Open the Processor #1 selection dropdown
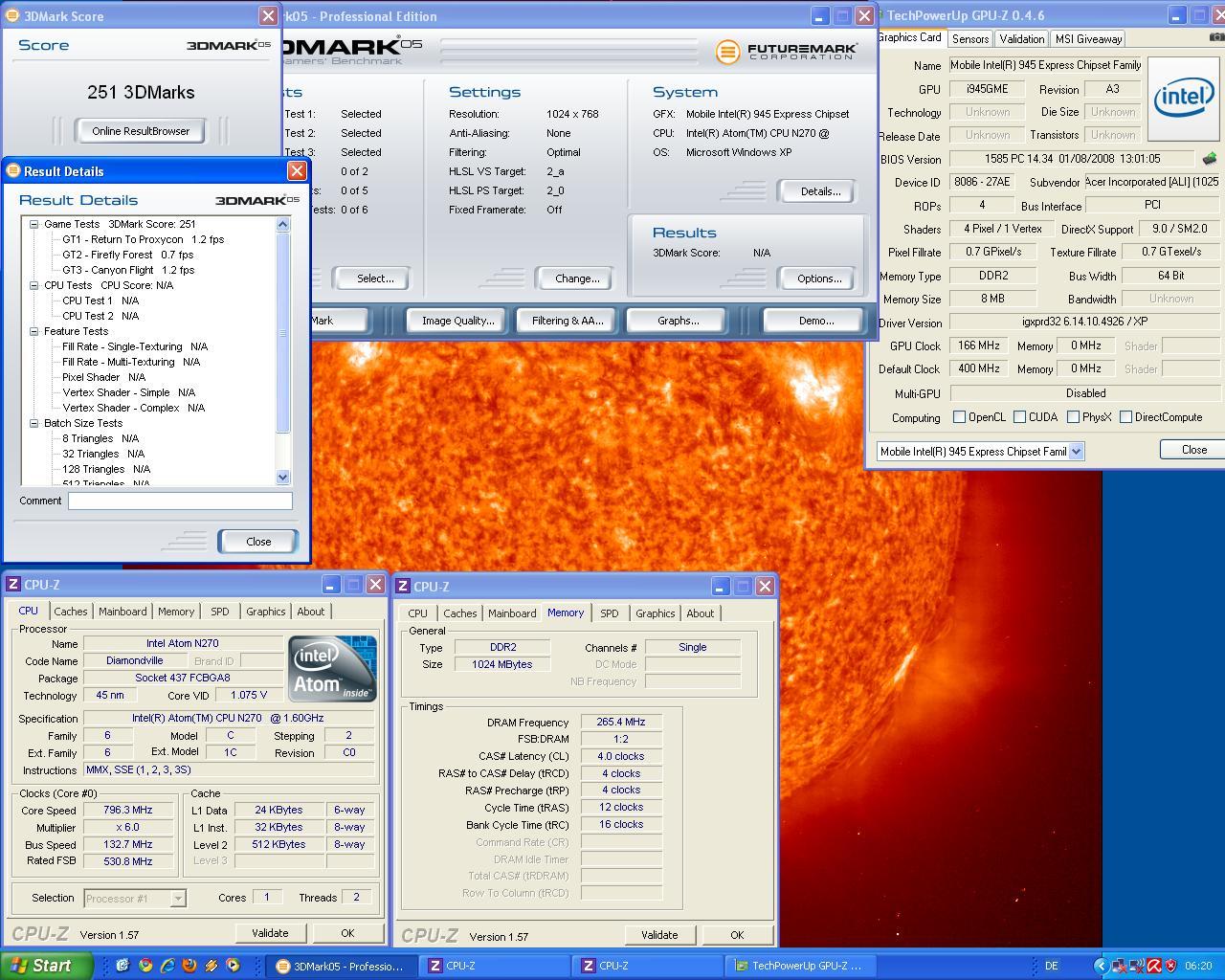Screen dimensions: 1225x980 (178, 898)
